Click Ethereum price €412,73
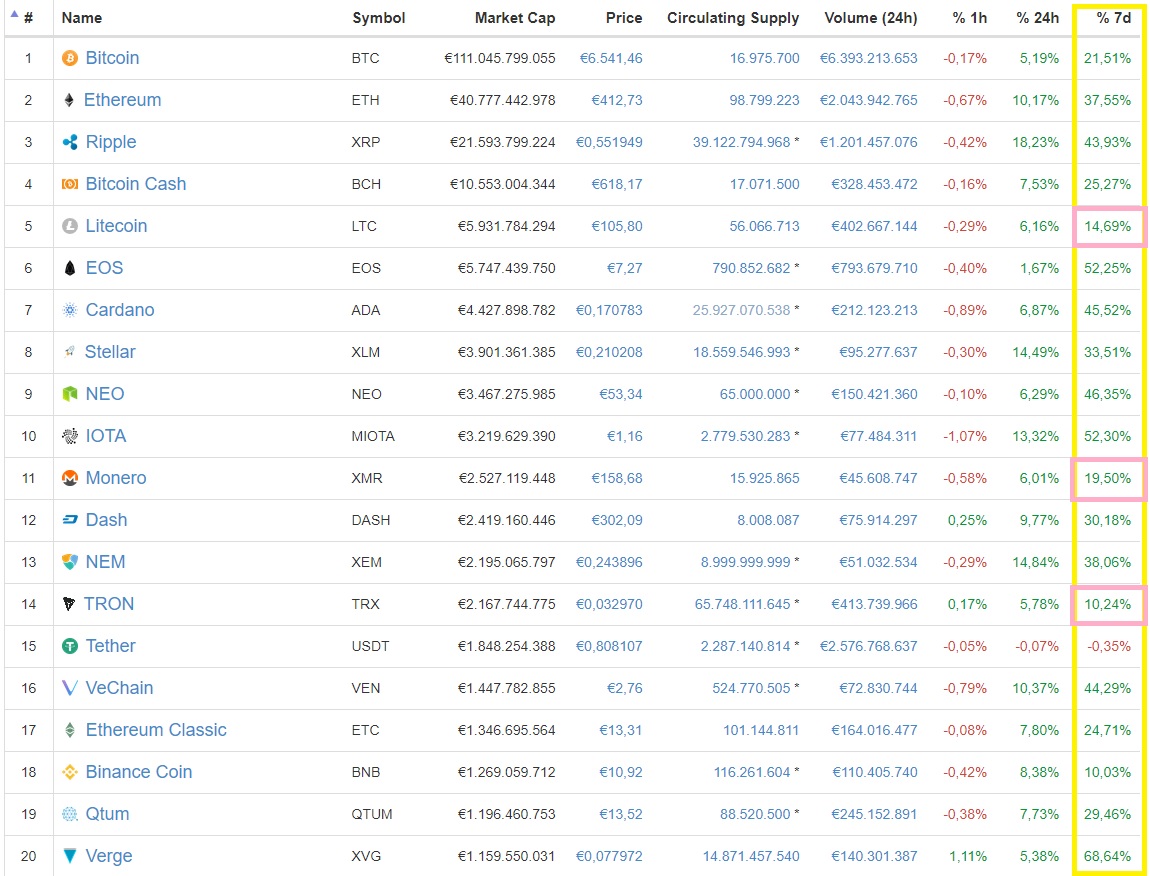The image size is (1150, 876). pyautogui.click(x=617, y=100)
